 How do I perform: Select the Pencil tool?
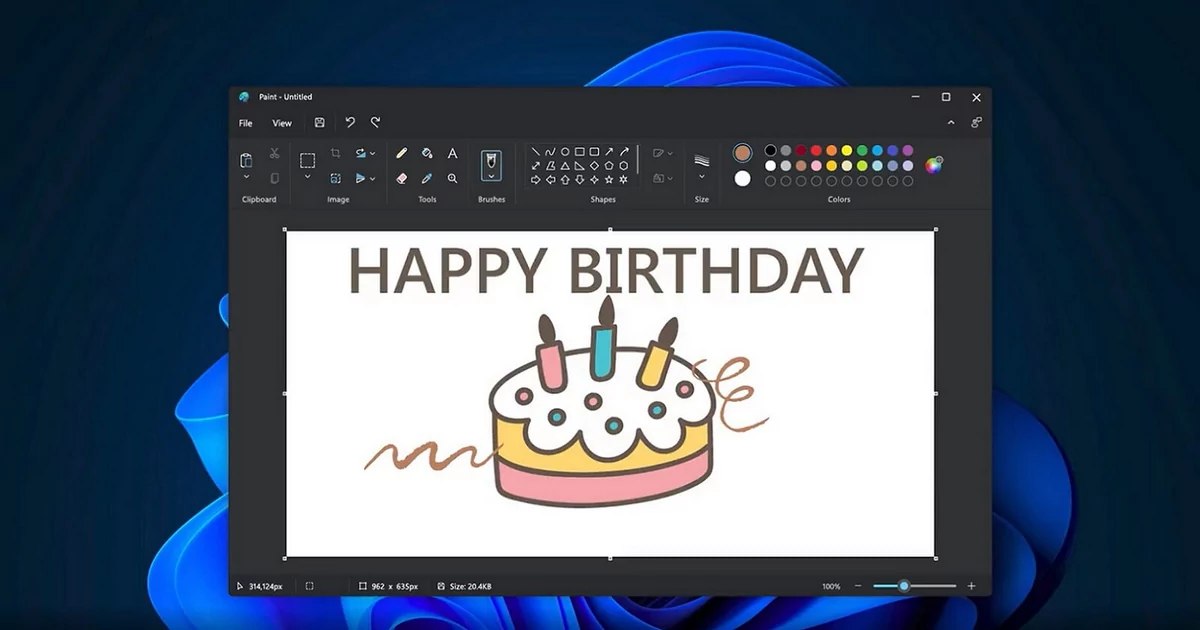point(403,152)
